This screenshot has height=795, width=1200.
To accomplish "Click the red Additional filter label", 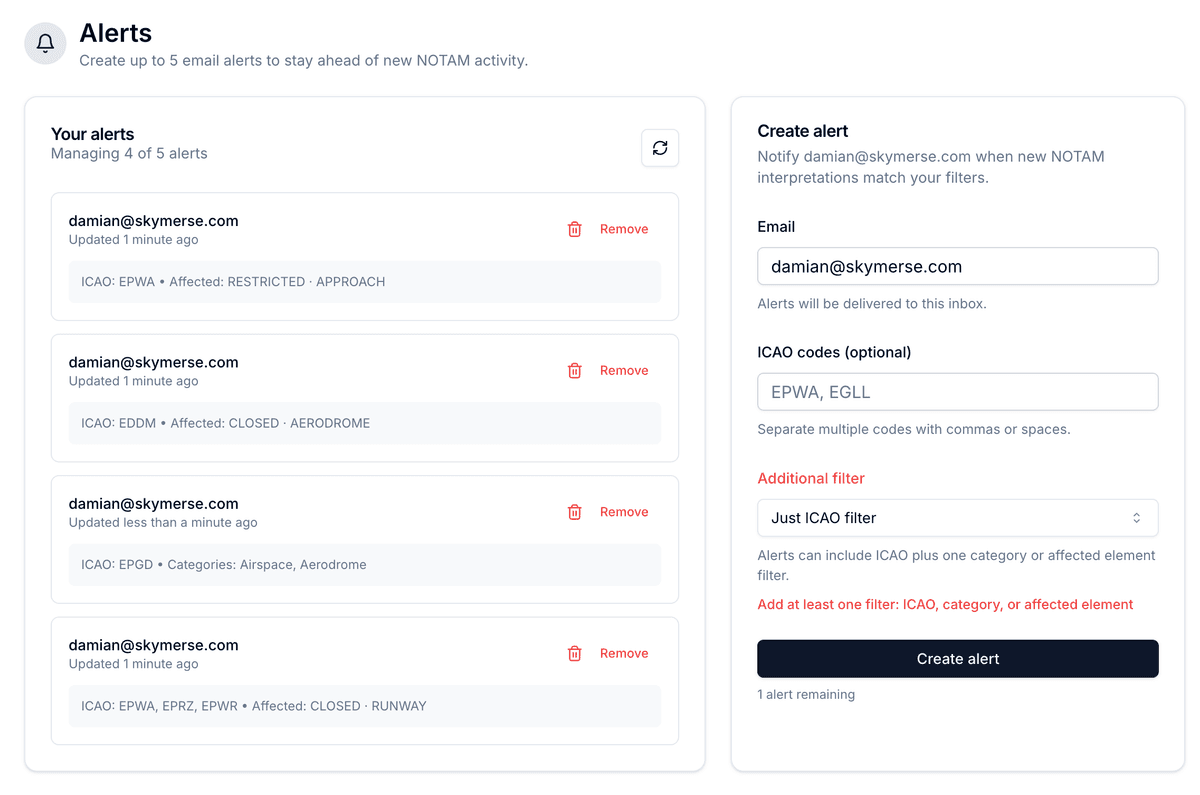I will [811, 479].
